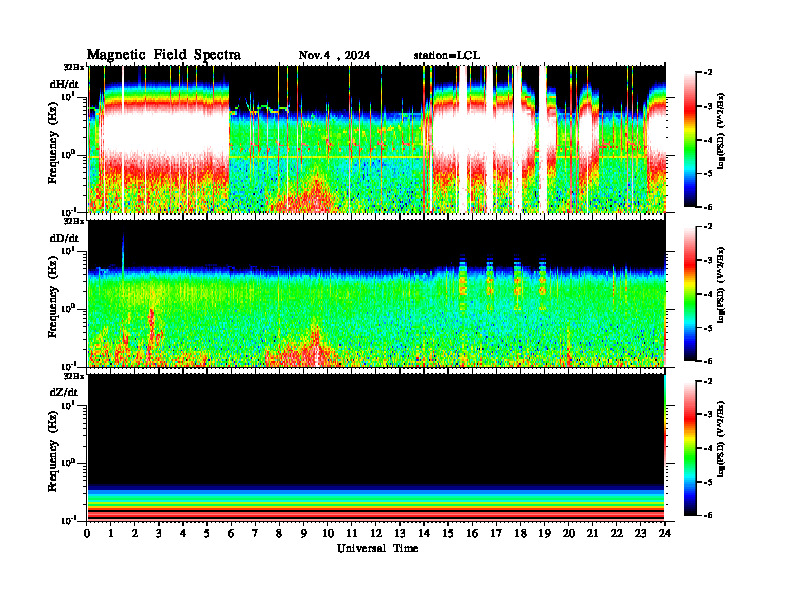Click the "7" hour tick label
Viewport: 792px width, 612px height.
click(x=255, y=533)
